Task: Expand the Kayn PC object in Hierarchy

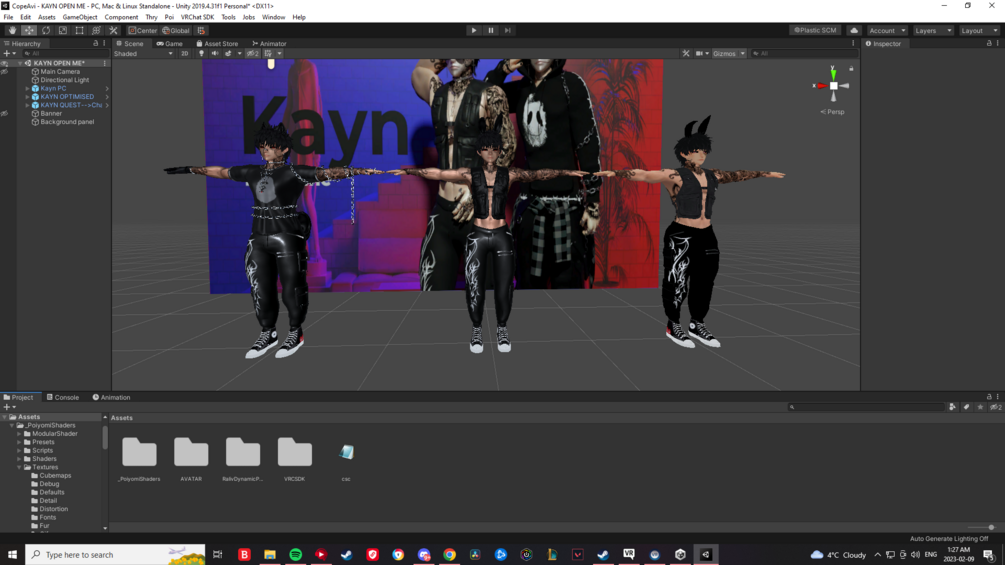Action: tap(27, 88)
